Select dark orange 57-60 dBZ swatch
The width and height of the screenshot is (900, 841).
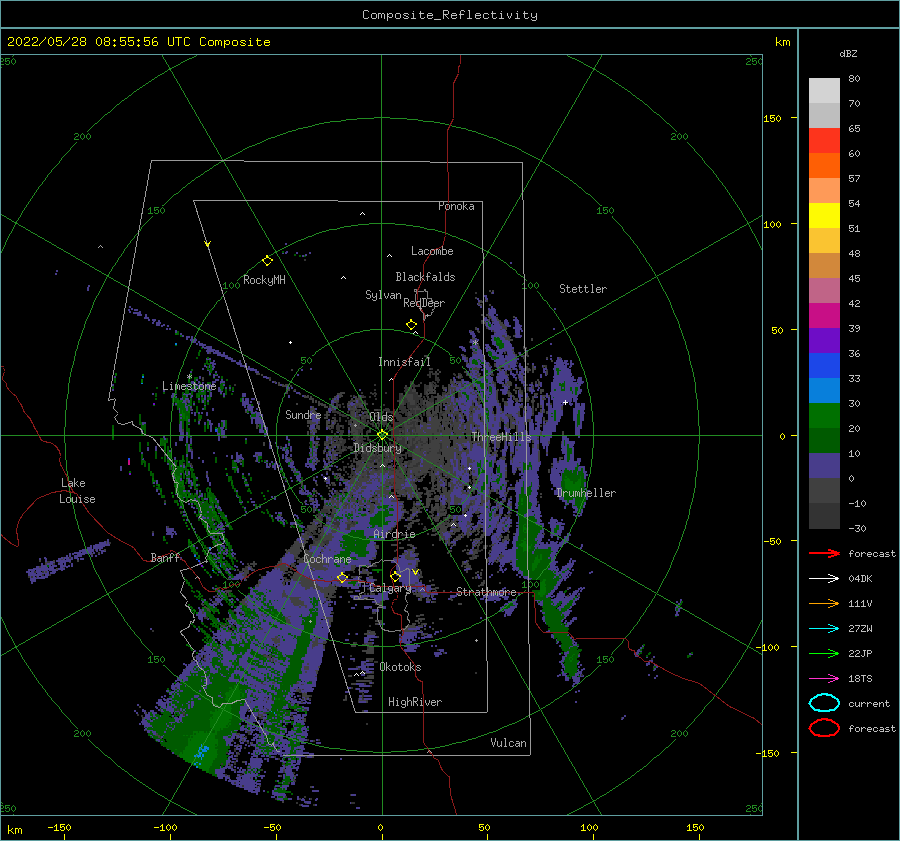pos(824,165)
